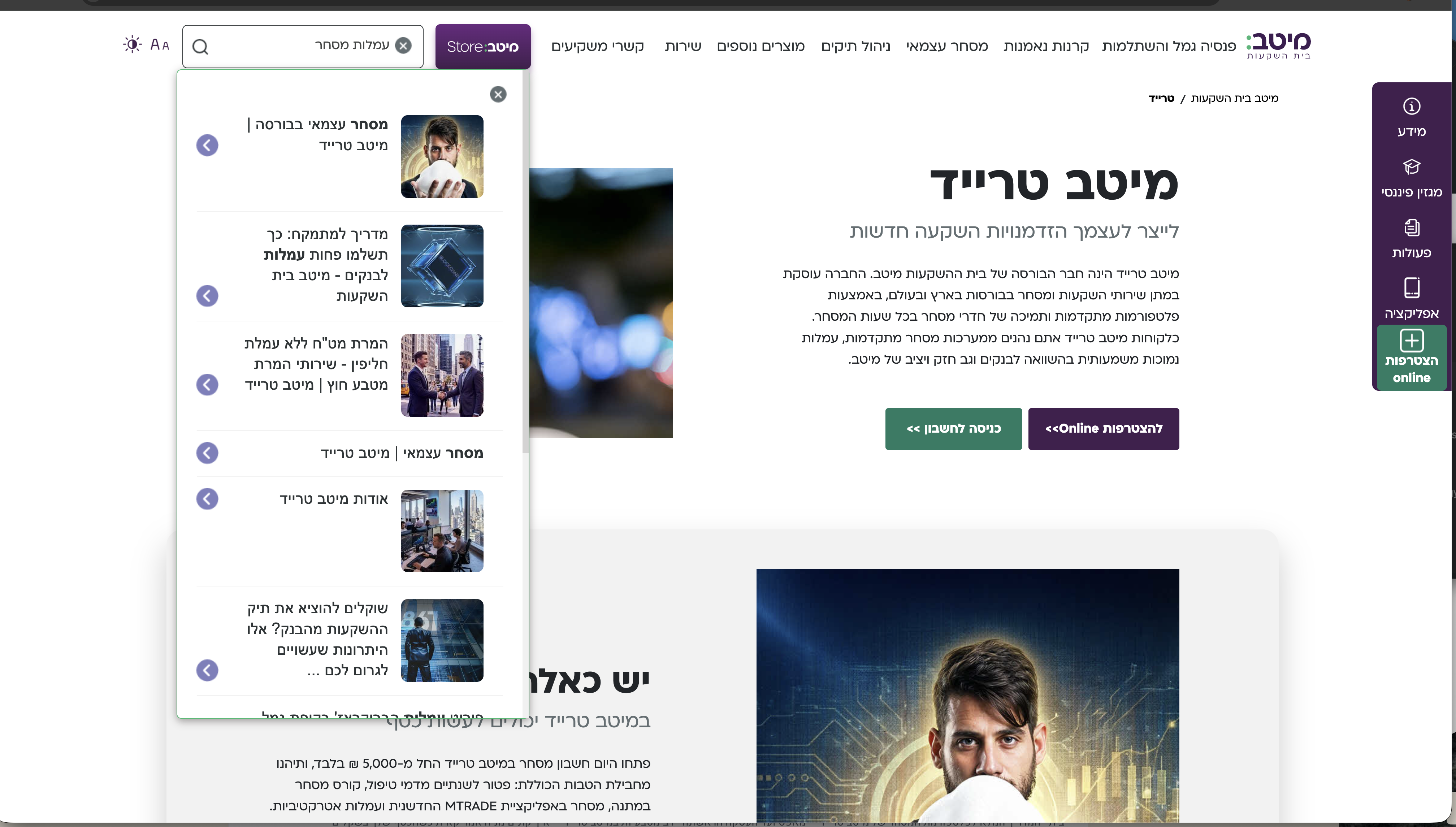
Task: Open the שירות menu
Action: (682, 47)
